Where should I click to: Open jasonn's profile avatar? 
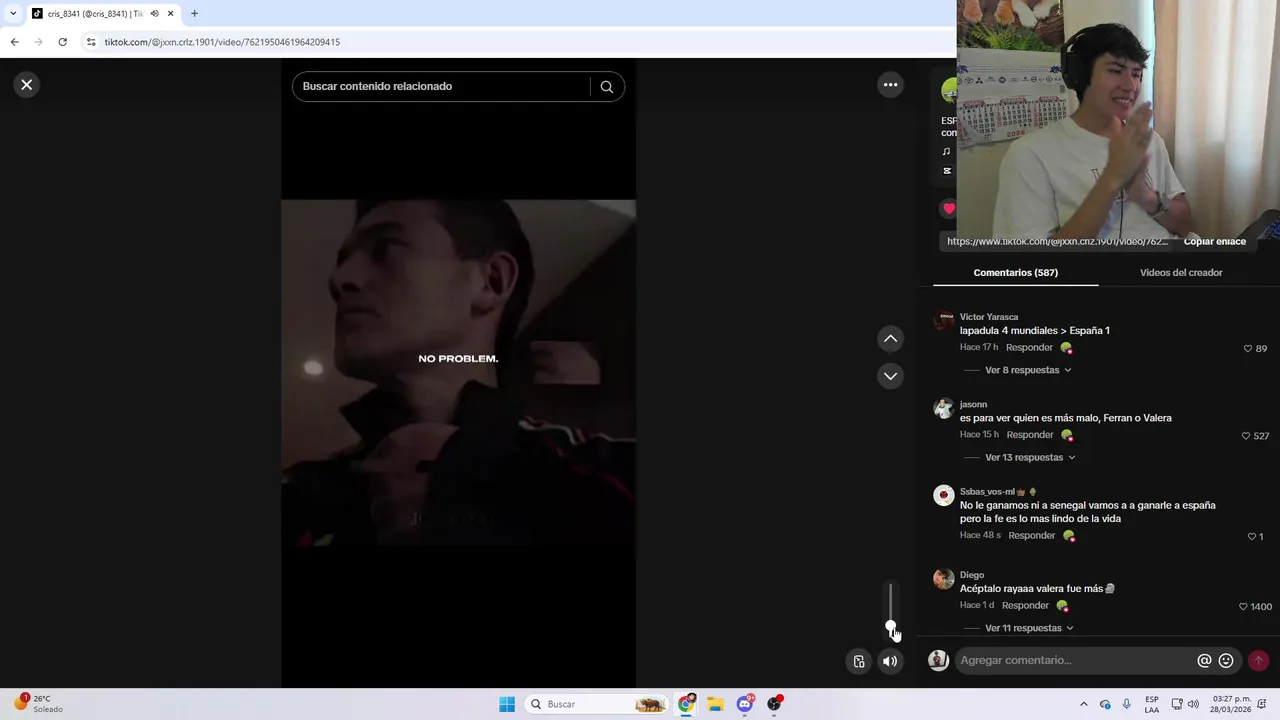(944, 408)
